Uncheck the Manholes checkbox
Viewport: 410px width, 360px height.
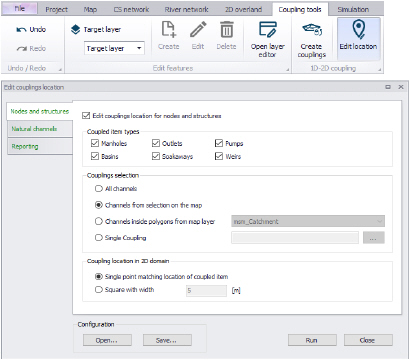[95, 143]
